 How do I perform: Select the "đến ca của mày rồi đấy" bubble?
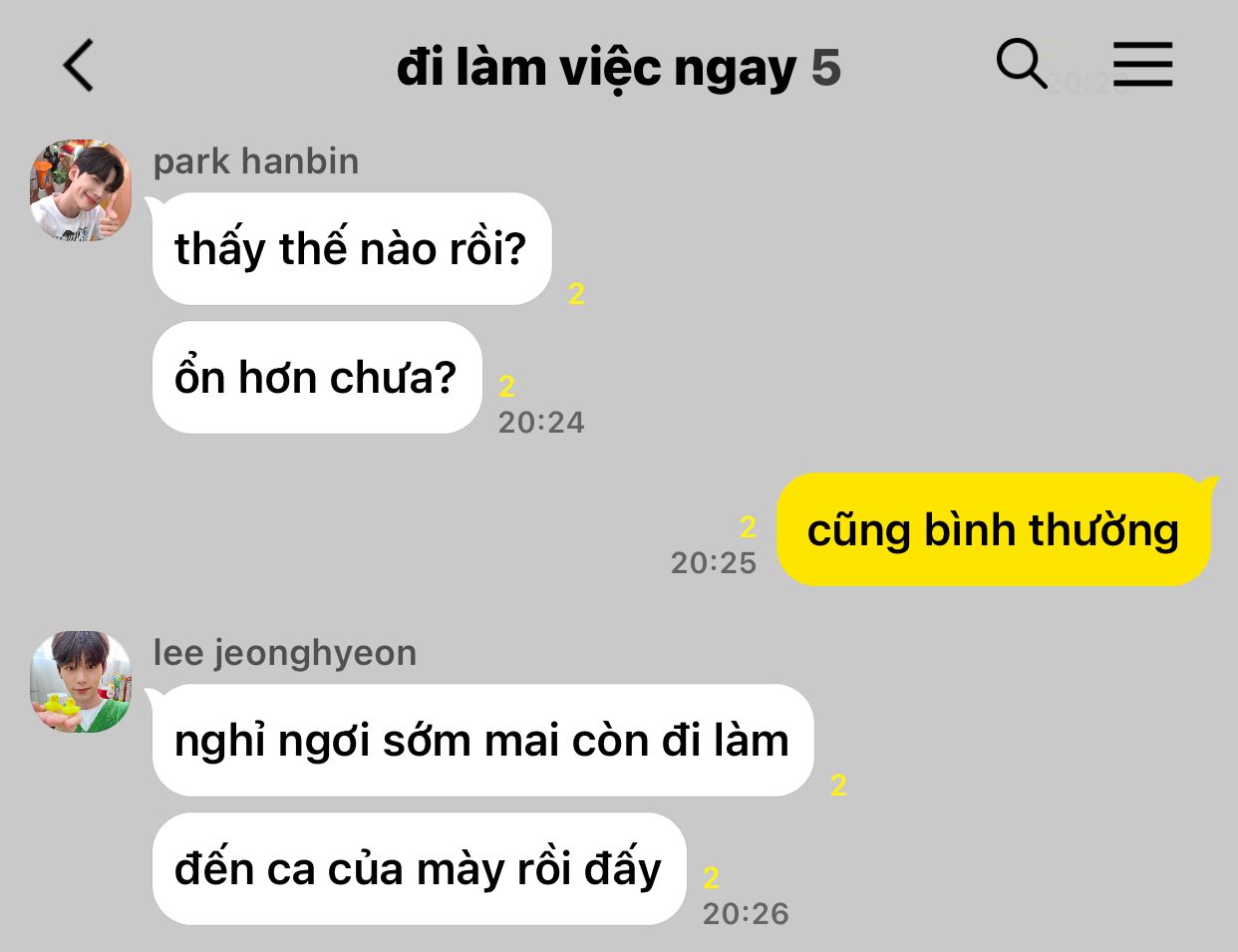coord(420,869)
